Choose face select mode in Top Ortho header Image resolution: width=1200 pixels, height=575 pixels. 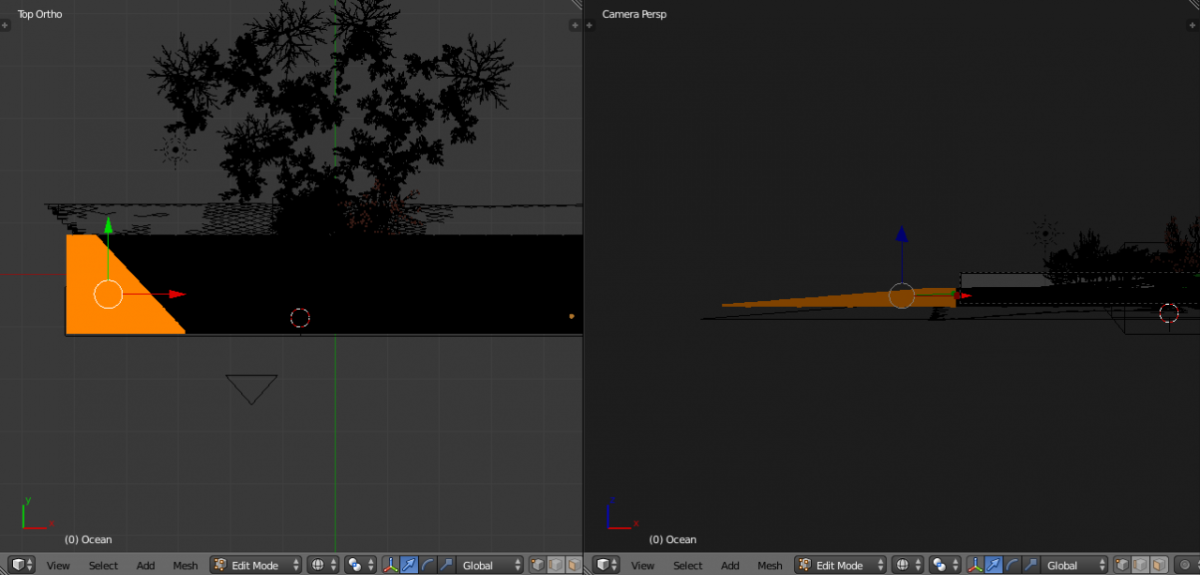[x=573, y=565]
